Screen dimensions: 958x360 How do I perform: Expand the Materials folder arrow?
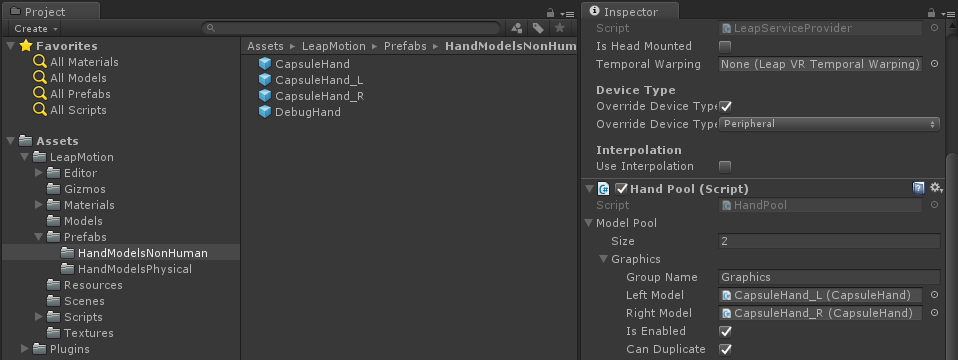pyautogui.click(x=39, y=205)
